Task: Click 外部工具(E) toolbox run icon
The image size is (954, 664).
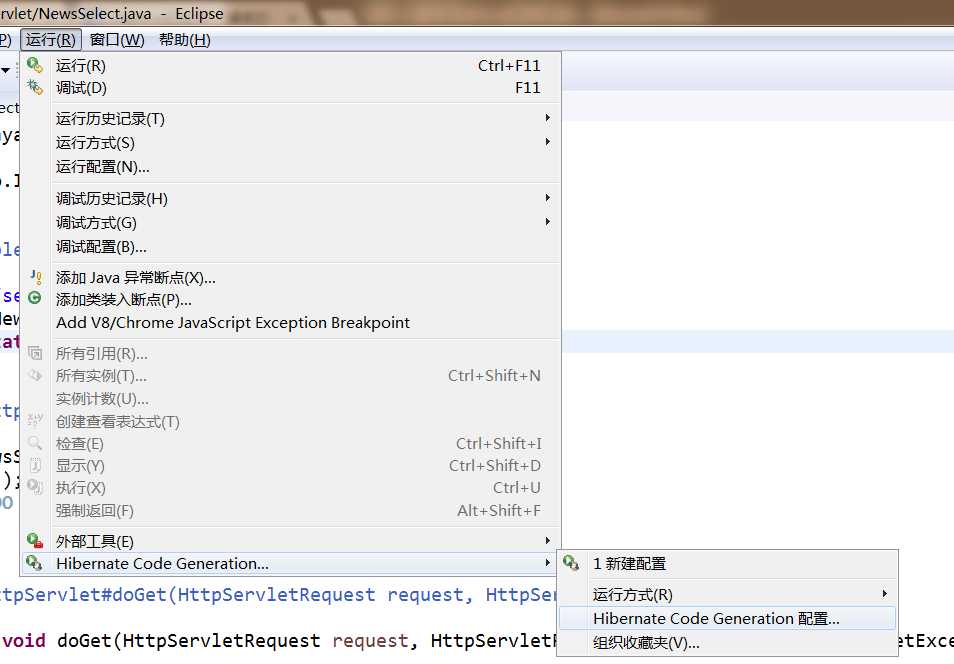Action: point(35,540)
